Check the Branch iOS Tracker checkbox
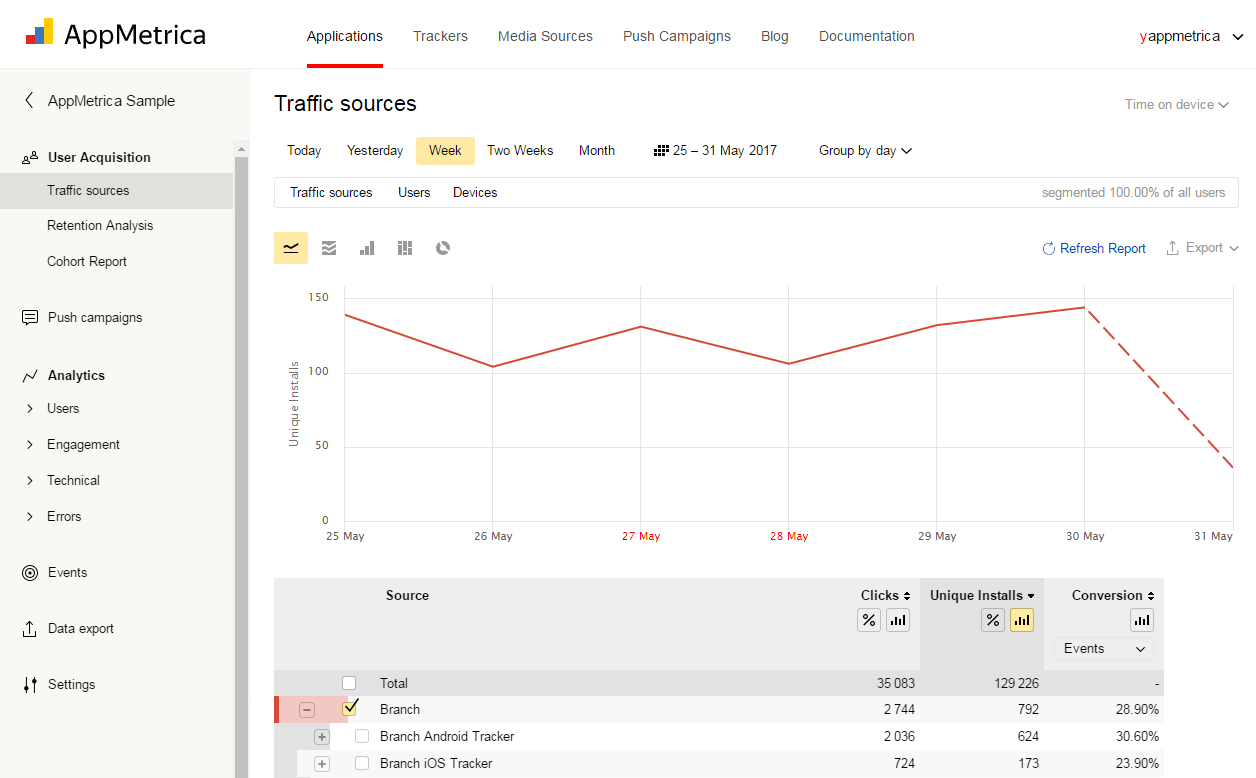Screen dimensions: 1256x778 pos(362,763)
